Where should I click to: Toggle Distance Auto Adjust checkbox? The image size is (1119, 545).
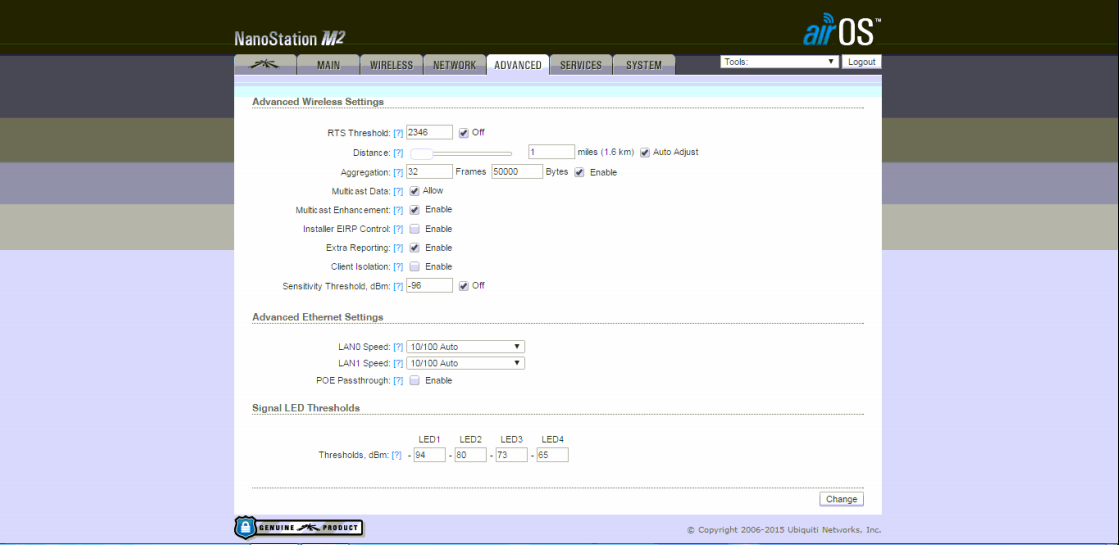click(645, 152)
